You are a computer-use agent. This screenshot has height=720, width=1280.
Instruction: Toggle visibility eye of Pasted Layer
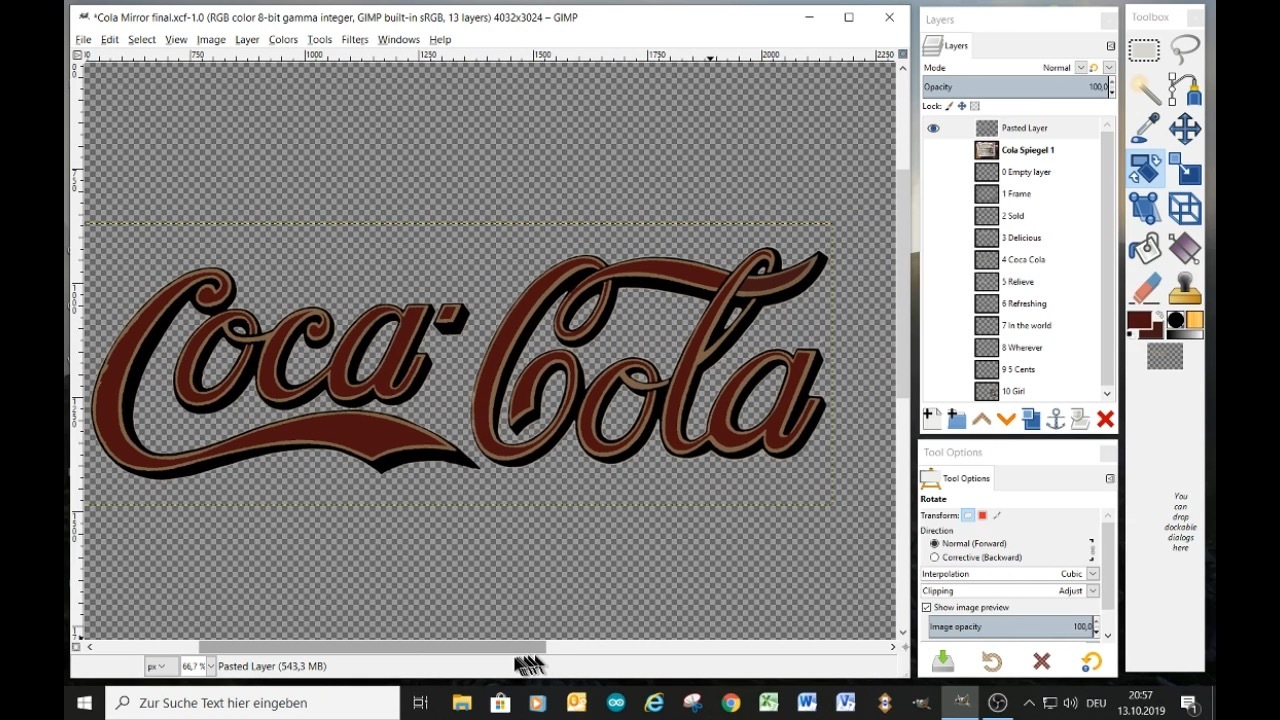click(933, 128)
